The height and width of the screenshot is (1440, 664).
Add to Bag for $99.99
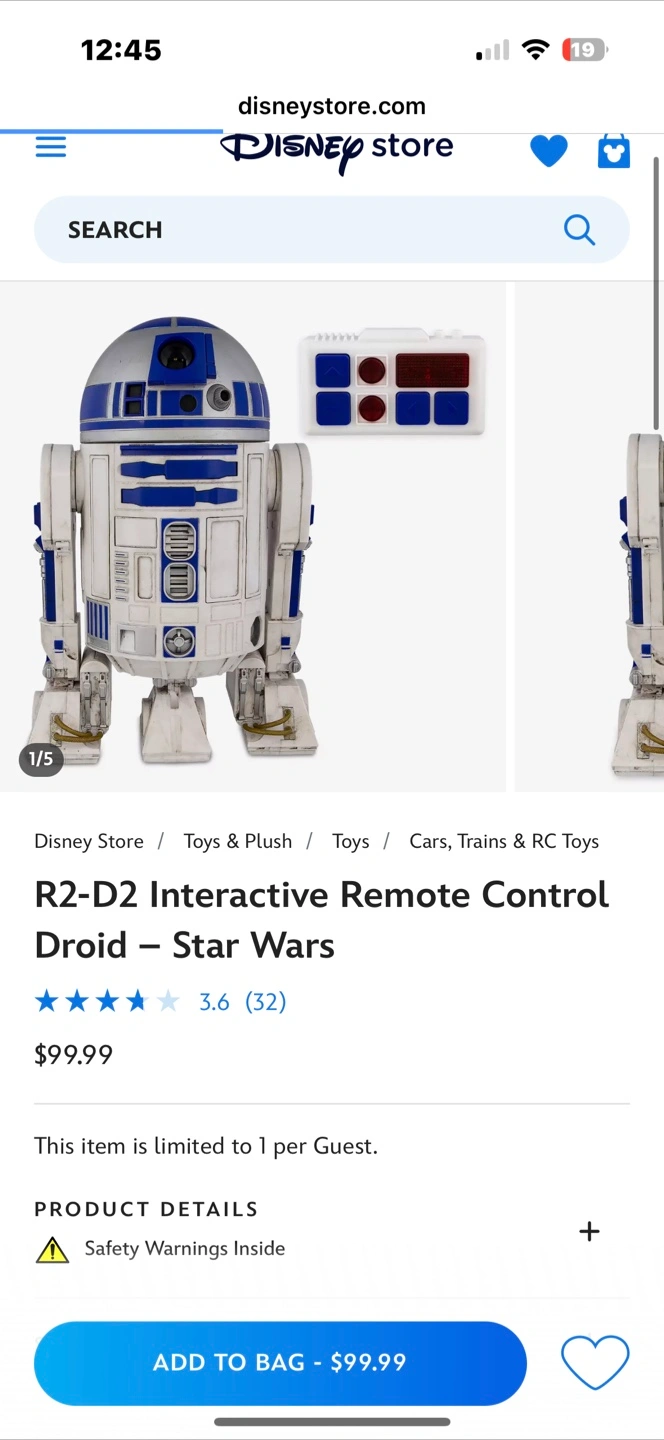click(x=280, y=1363)
